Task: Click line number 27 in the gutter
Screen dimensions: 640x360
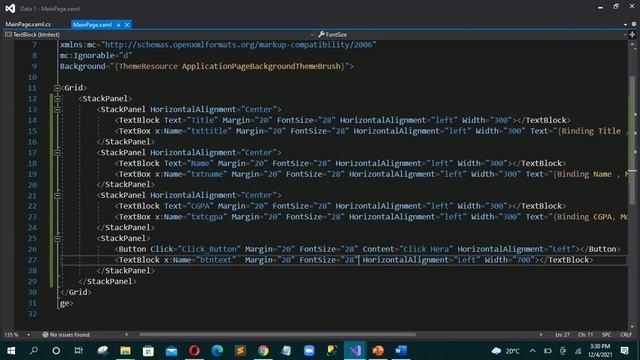Action: point(32,260)
